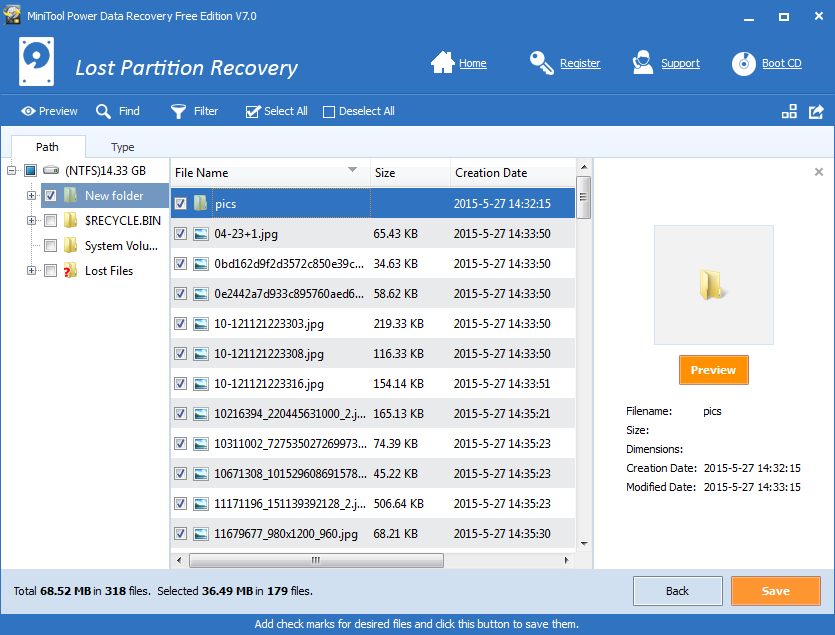The width and height of the screenshot is (835, 635).
Task: Click the orange Preview button
Action: point(714,370)
